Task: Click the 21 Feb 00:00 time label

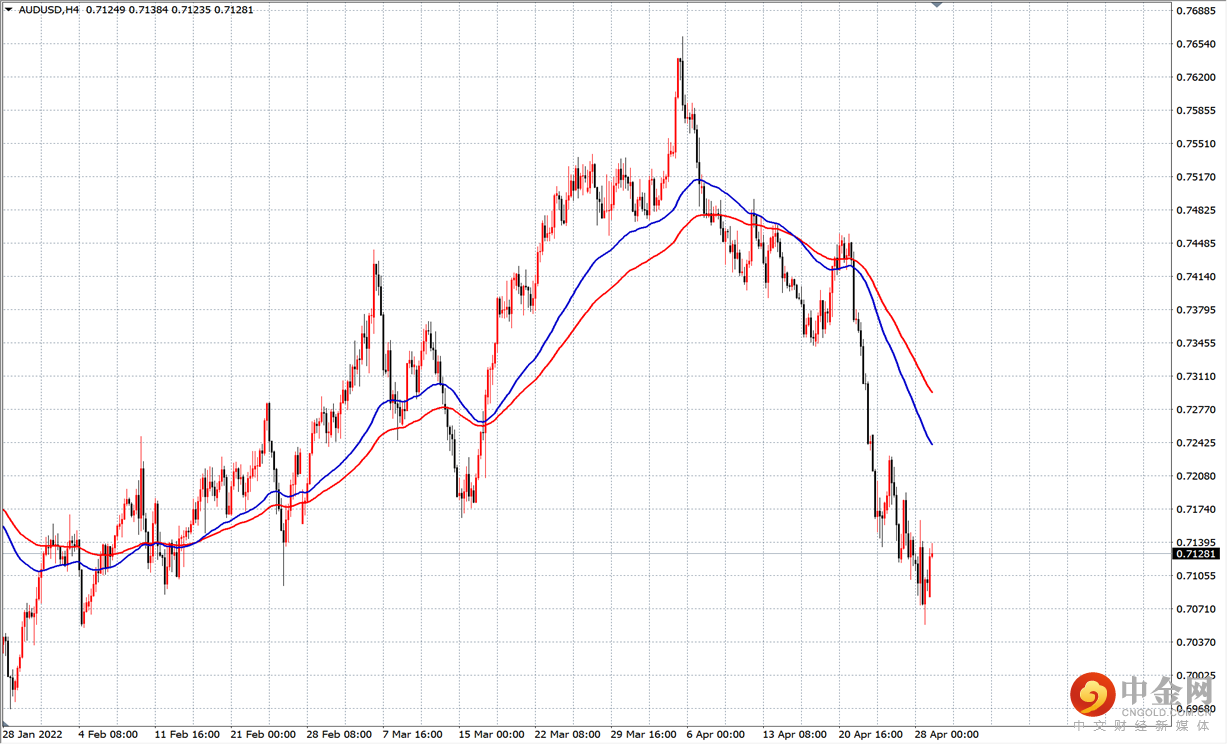Action: click(262, 734)
